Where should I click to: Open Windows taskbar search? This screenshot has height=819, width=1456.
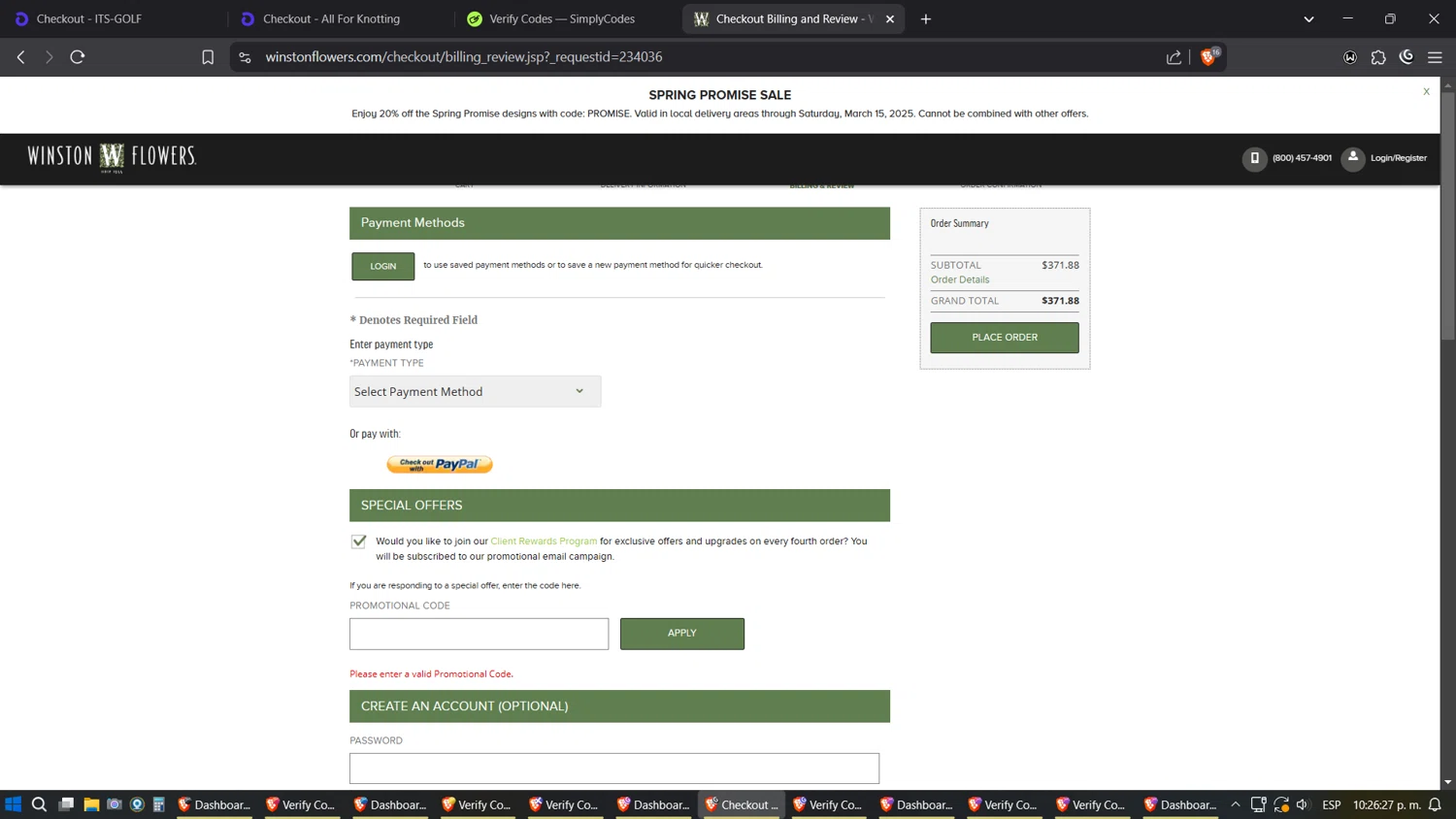click(x=39, y=804)
